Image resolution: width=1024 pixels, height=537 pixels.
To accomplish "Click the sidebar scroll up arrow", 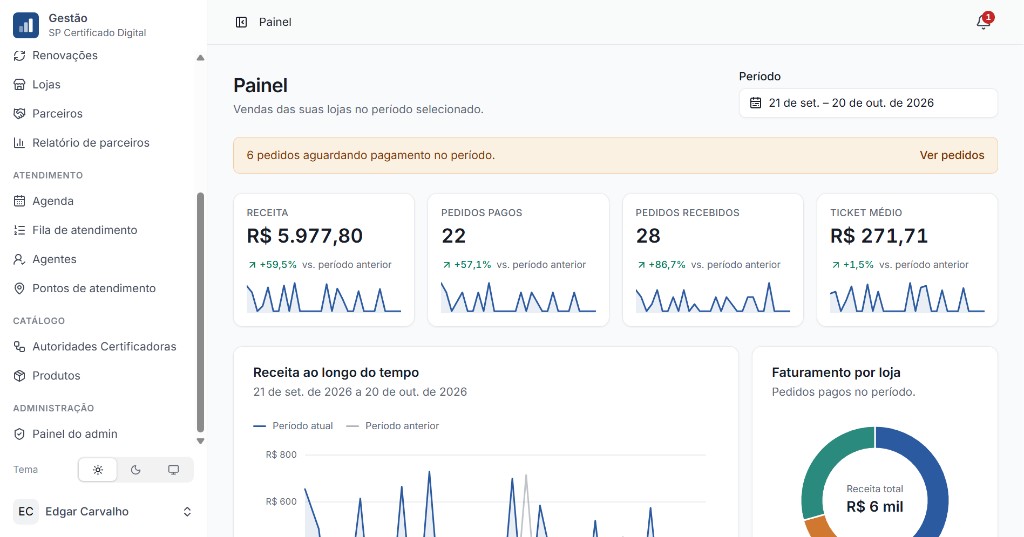I will click(x=200, y=58).
